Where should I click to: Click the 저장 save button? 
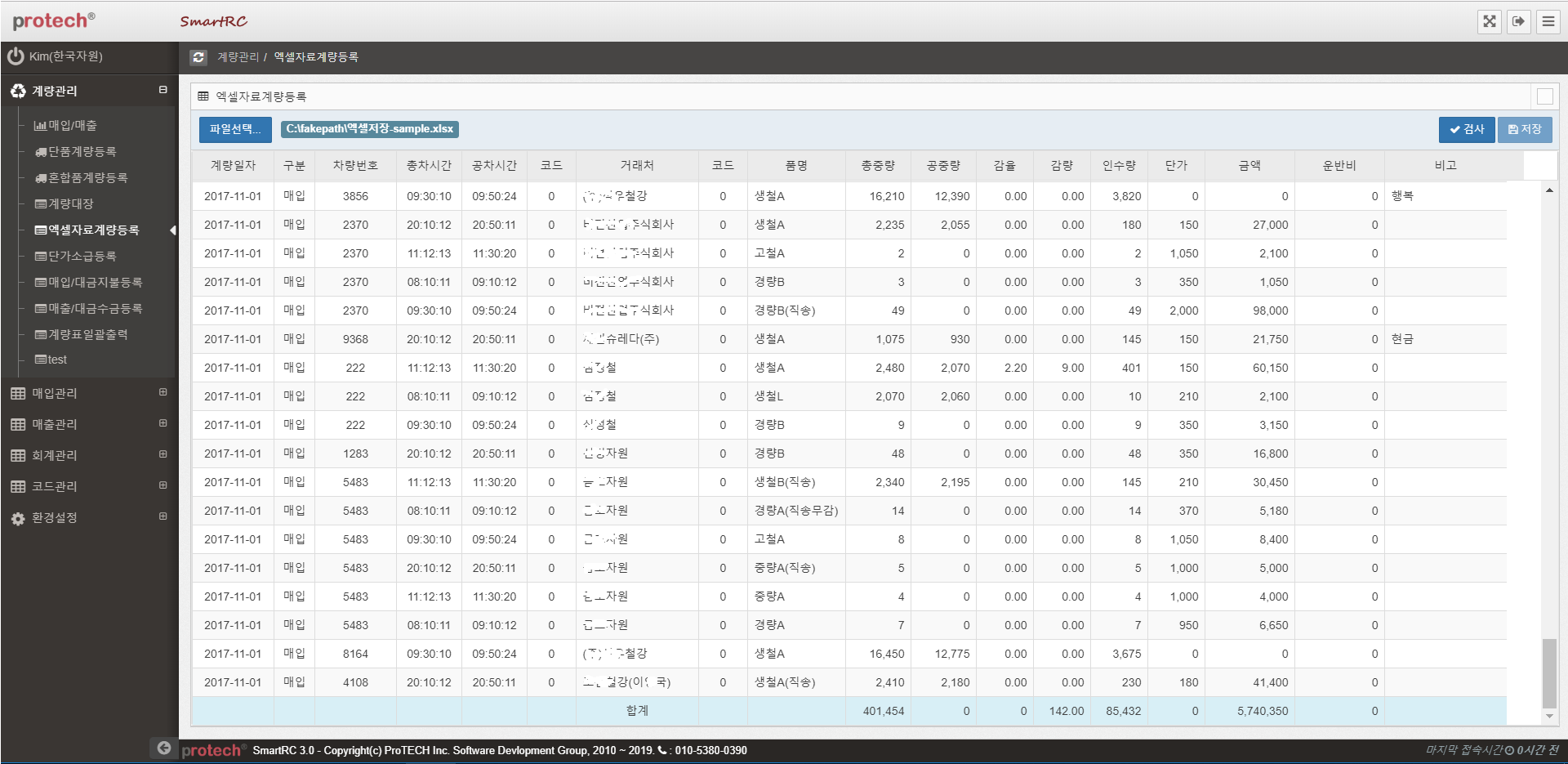pyautogui.click(x=1524, y=129)
